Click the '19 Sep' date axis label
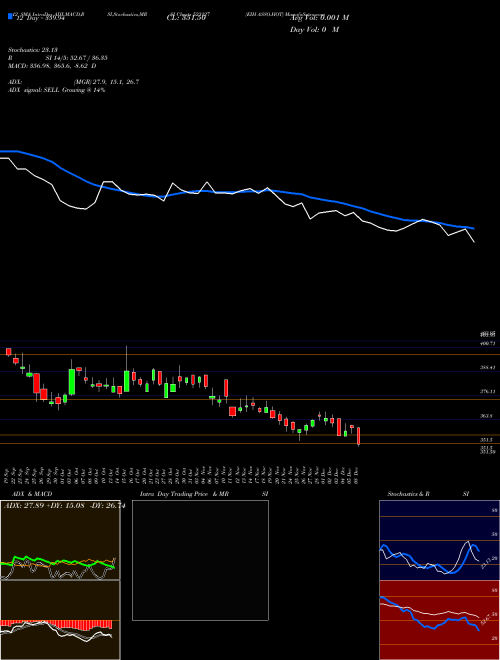The image size is (500, 660). pos(8,476)
